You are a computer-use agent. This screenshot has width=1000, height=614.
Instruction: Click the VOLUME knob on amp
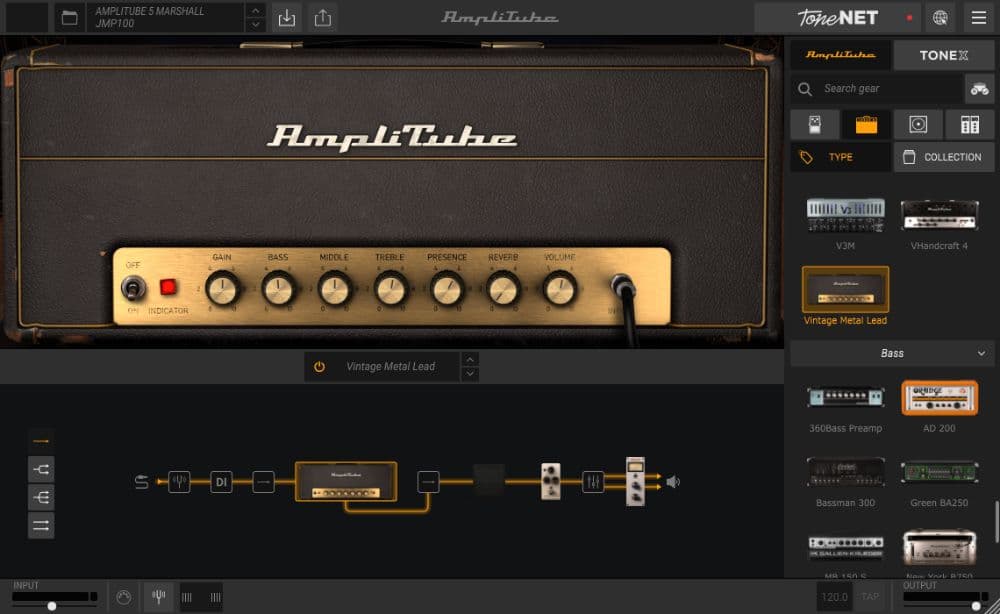[559, 289]
